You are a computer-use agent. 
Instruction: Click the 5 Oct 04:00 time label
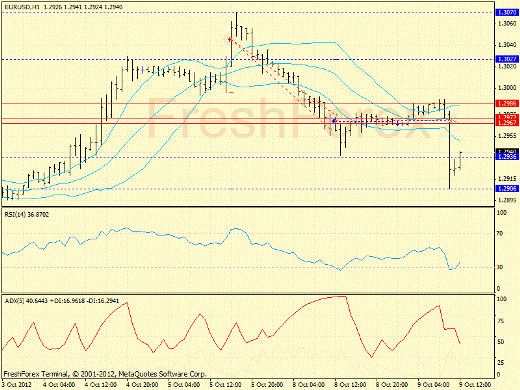184,384
